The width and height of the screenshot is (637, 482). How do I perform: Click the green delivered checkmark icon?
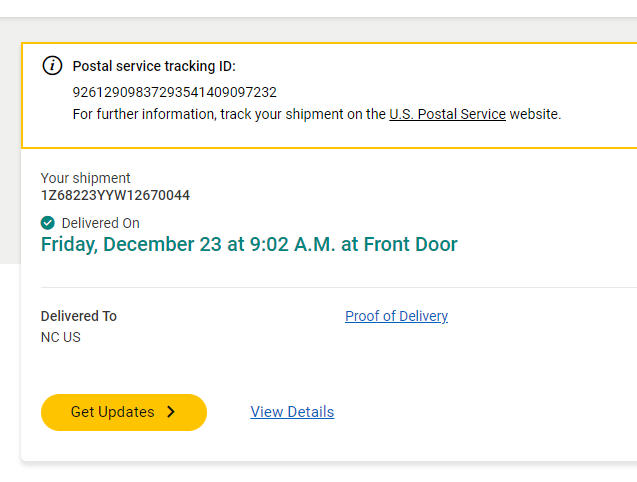[48, 223]
